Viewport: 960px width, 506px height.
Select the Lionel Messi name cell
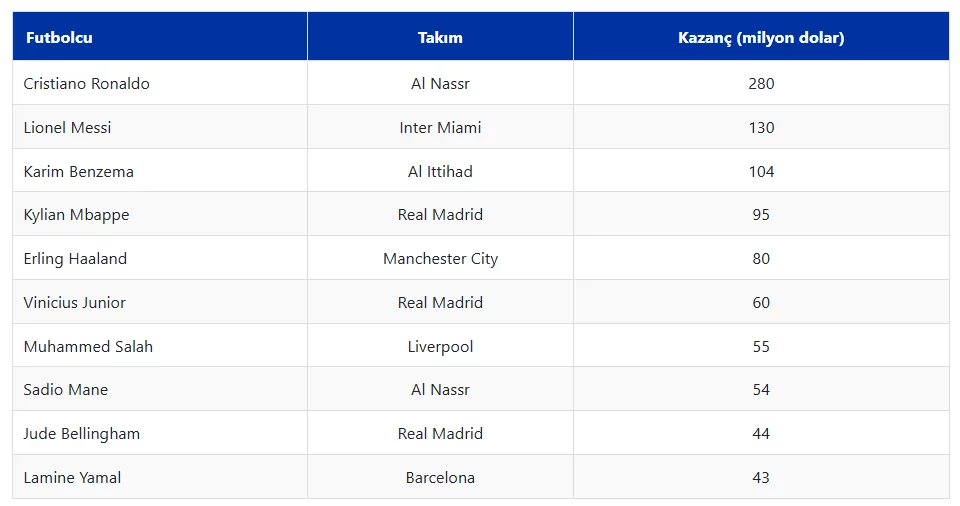68,128
